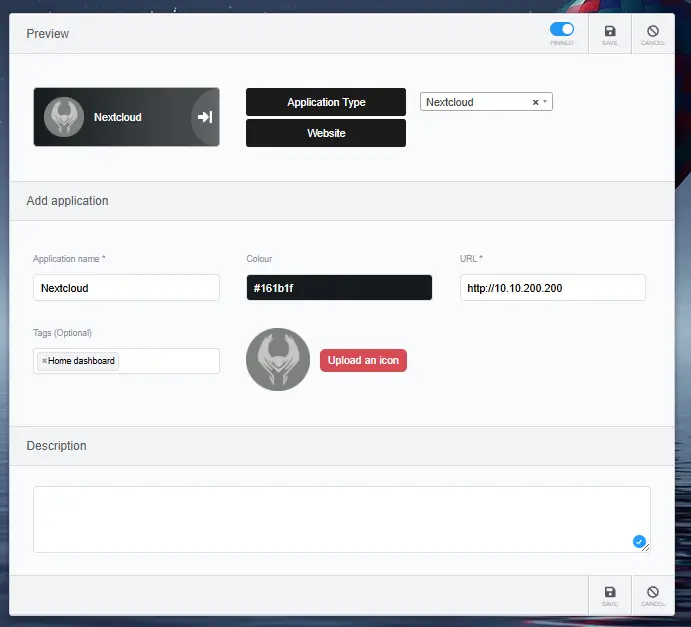The height and width of the screenshot is (627, 691).
Task: Click the Home dashboard tag label
Action: point(81,361)
